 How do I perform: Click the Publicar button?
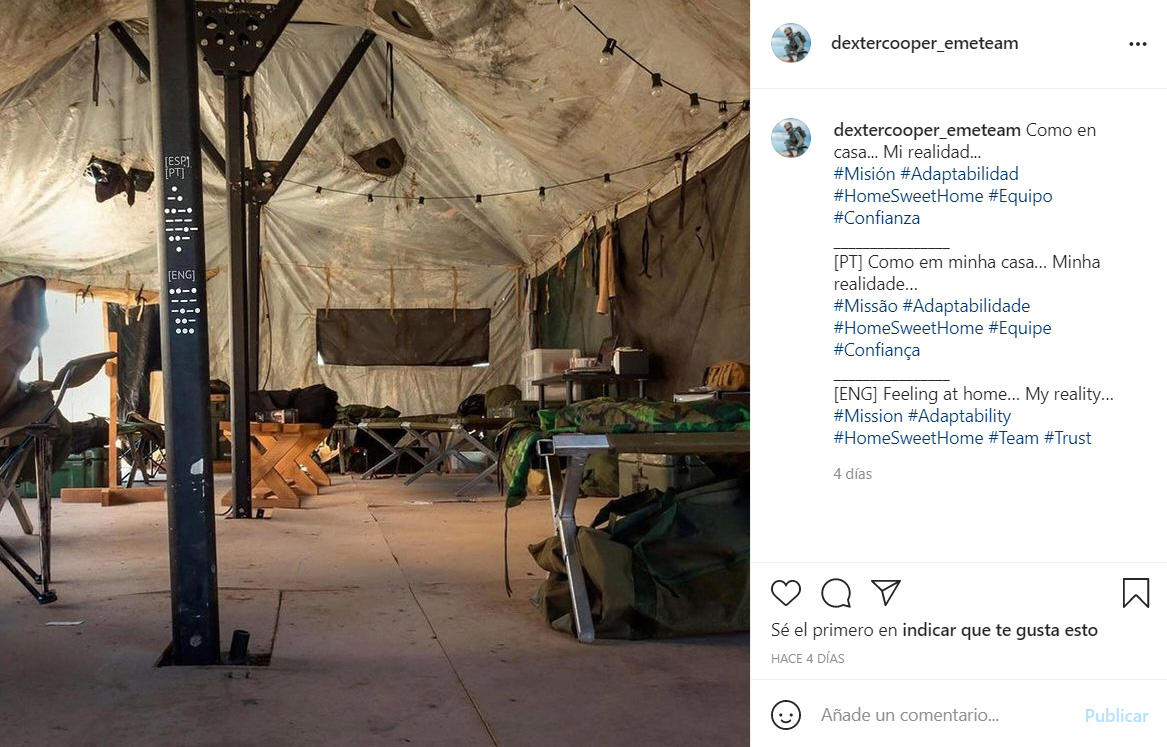[x=1116, y=716]
